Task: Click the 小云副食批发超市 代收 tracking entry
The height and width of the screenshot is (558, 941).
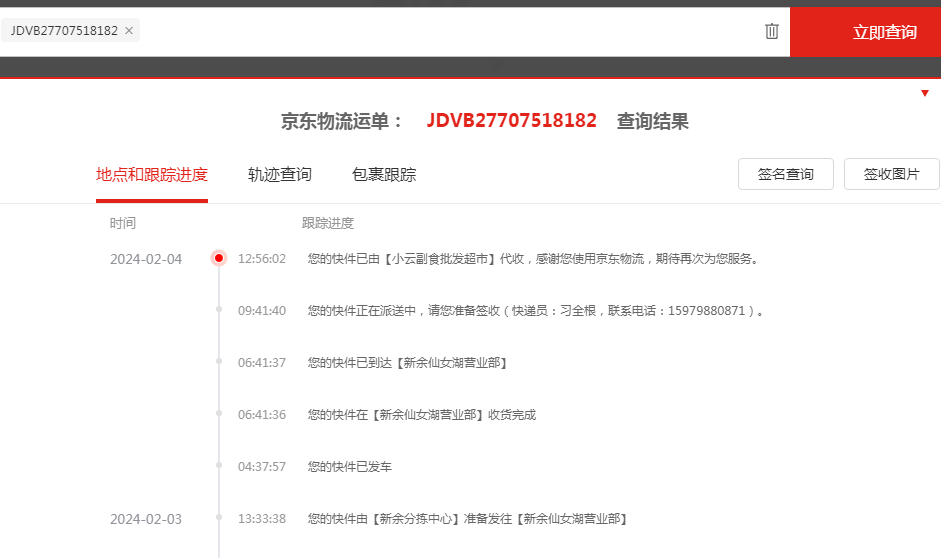Action: 534,259
